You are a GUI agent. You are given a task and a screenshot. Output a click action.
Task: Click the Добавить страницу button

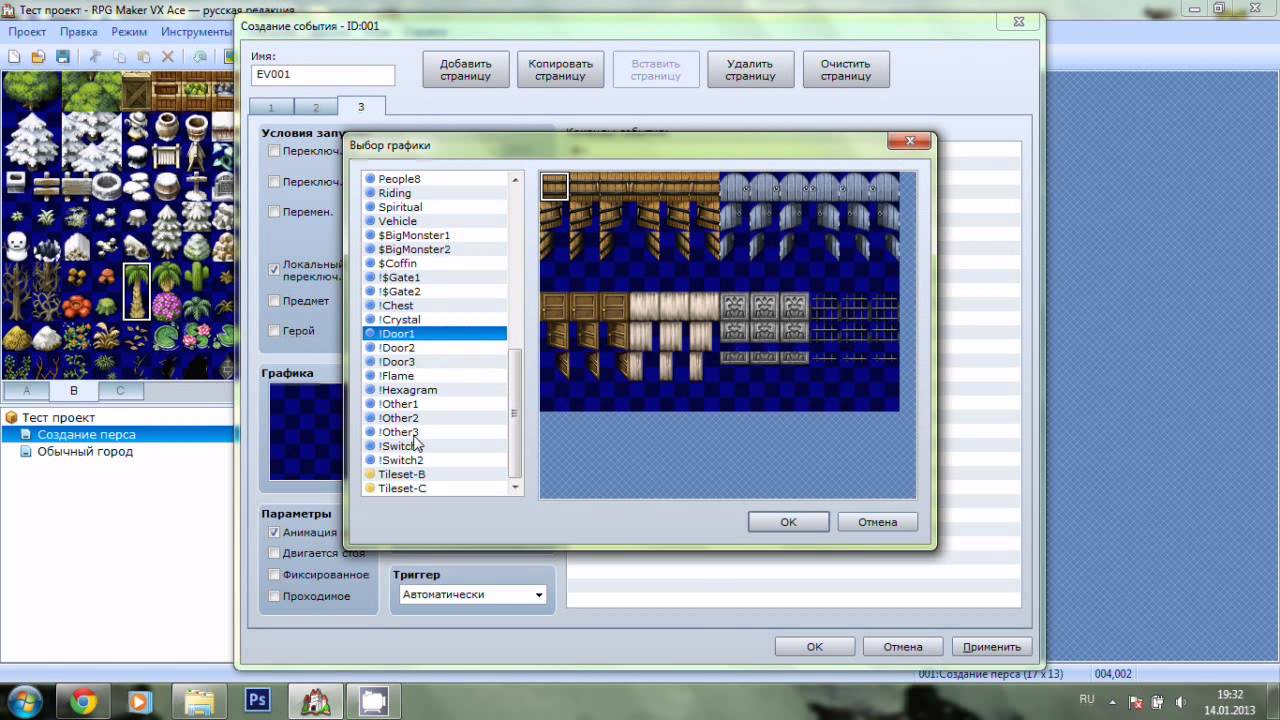(466, 69)
